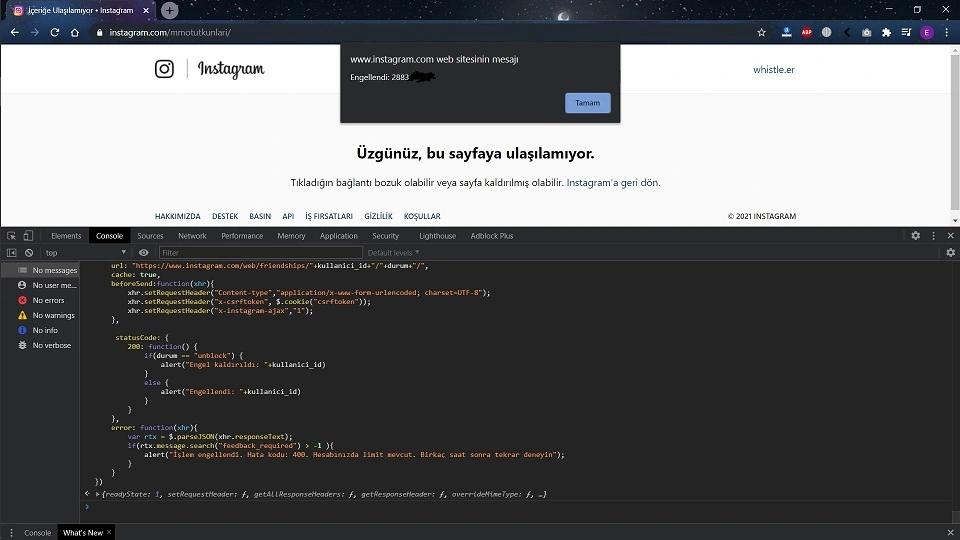Screen dimensions: 960x540
Task: Open the Chrome profile avatar
Action: [926, 32]
